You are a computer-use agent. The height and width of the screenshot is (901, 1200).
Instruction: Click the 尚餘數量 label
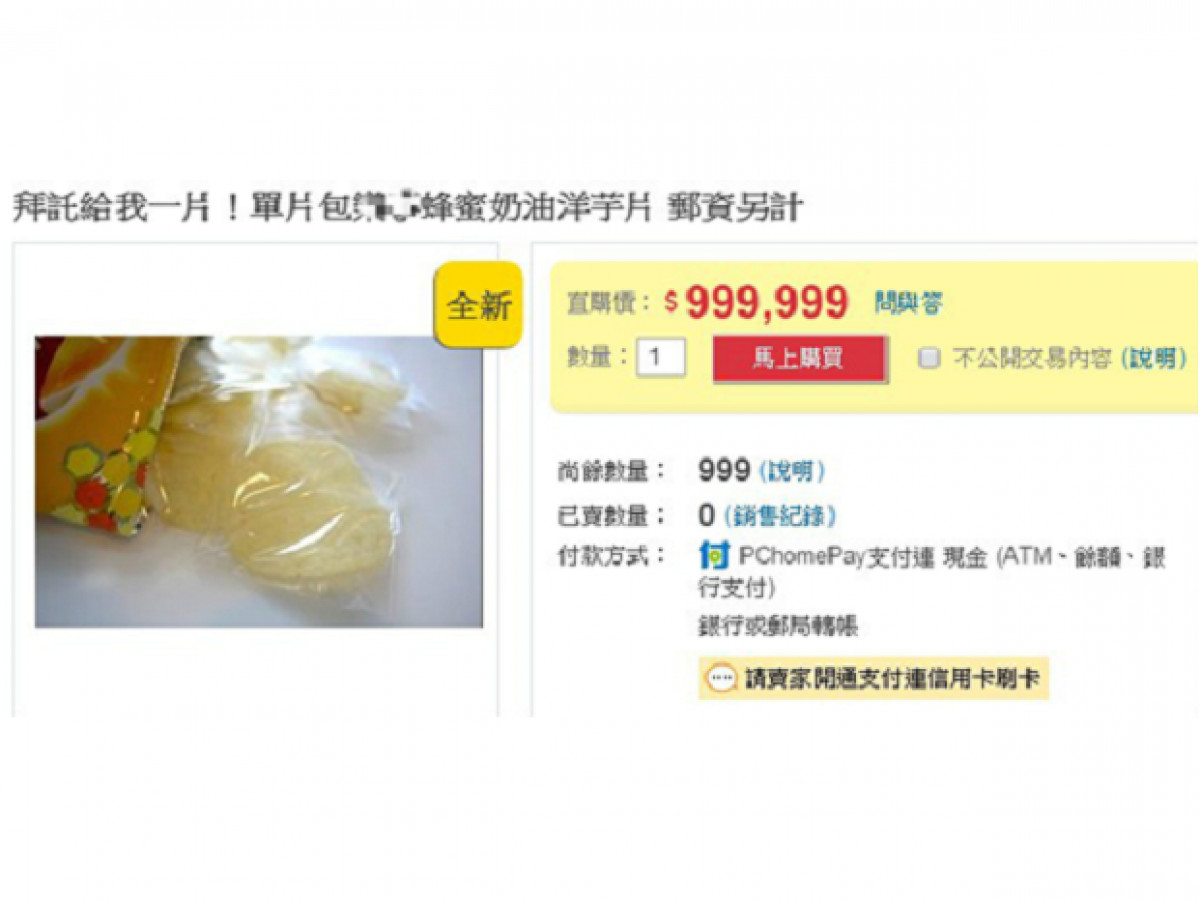[x=611, y=471]
